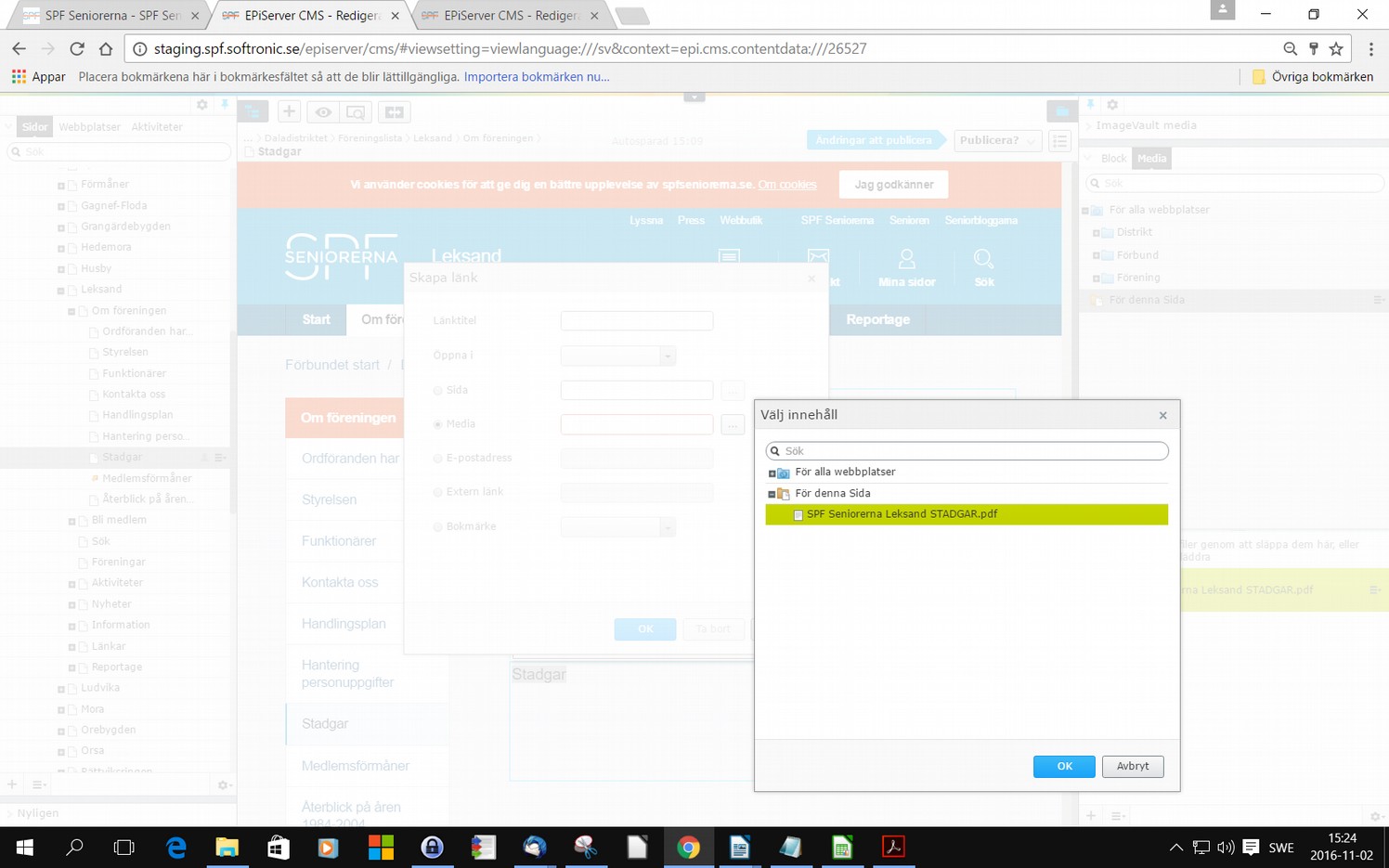Open view settings next to the eye icon

tap(355, 112)
